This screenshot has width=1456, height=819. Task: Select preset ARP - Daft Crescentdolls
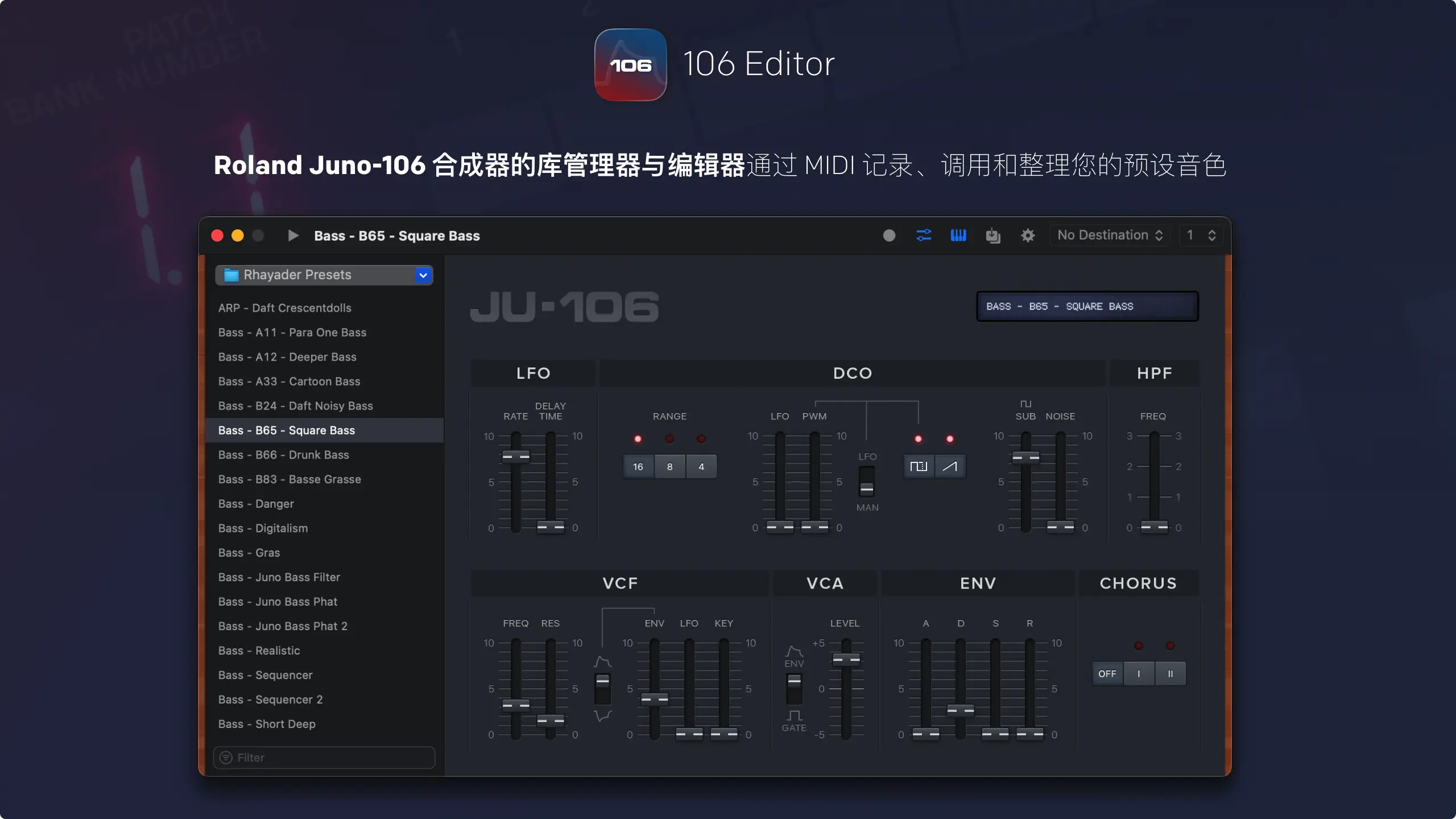point(285,308)
